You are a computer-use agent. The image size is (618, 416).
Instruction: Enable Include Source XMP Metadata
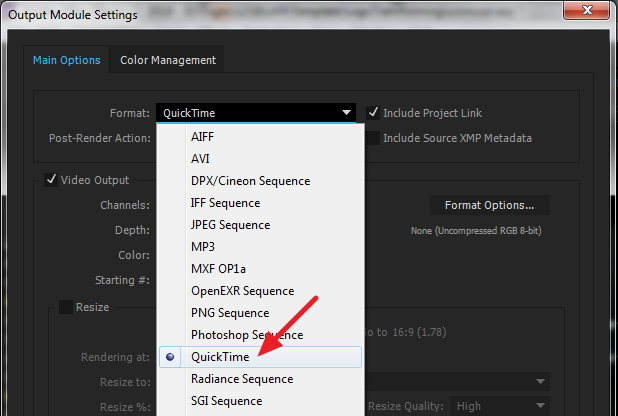point(373,138)
